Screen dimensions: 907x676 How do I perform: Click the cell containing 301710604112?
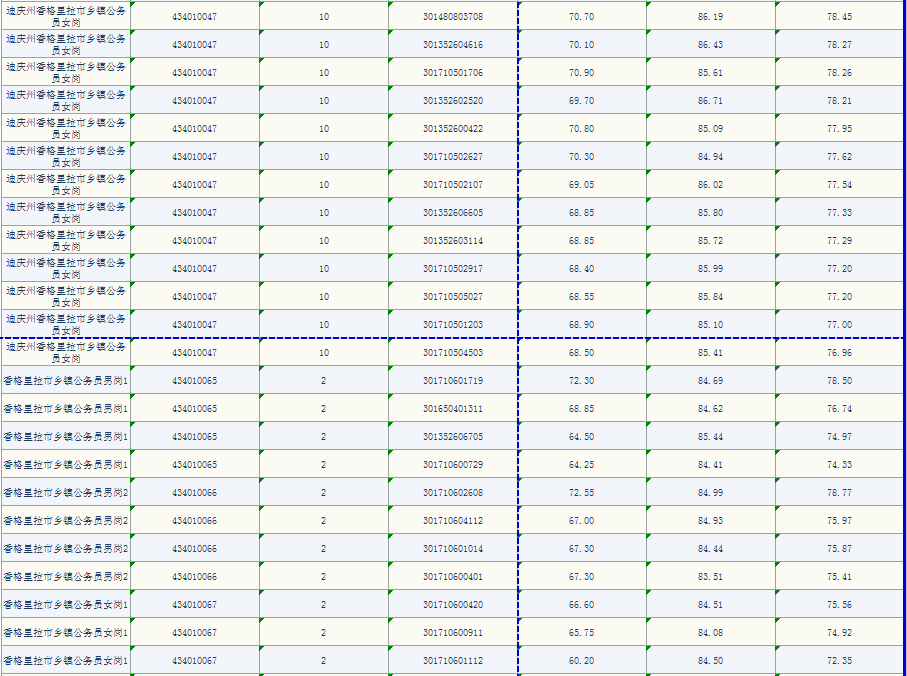tap(452, 521)
